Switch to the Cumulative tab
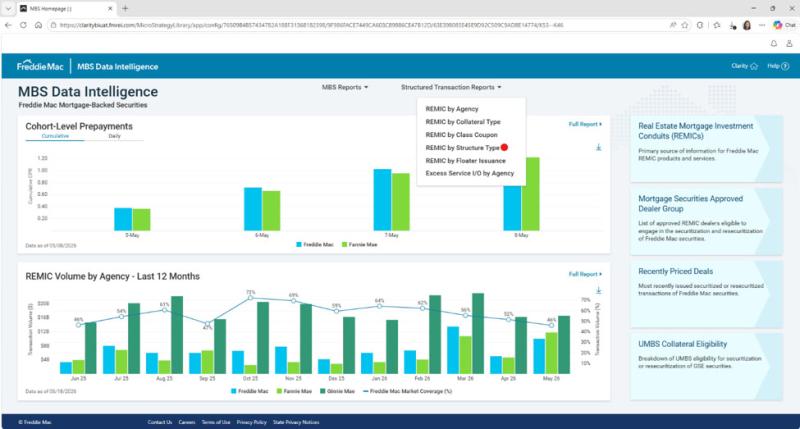 coord(55,136)
